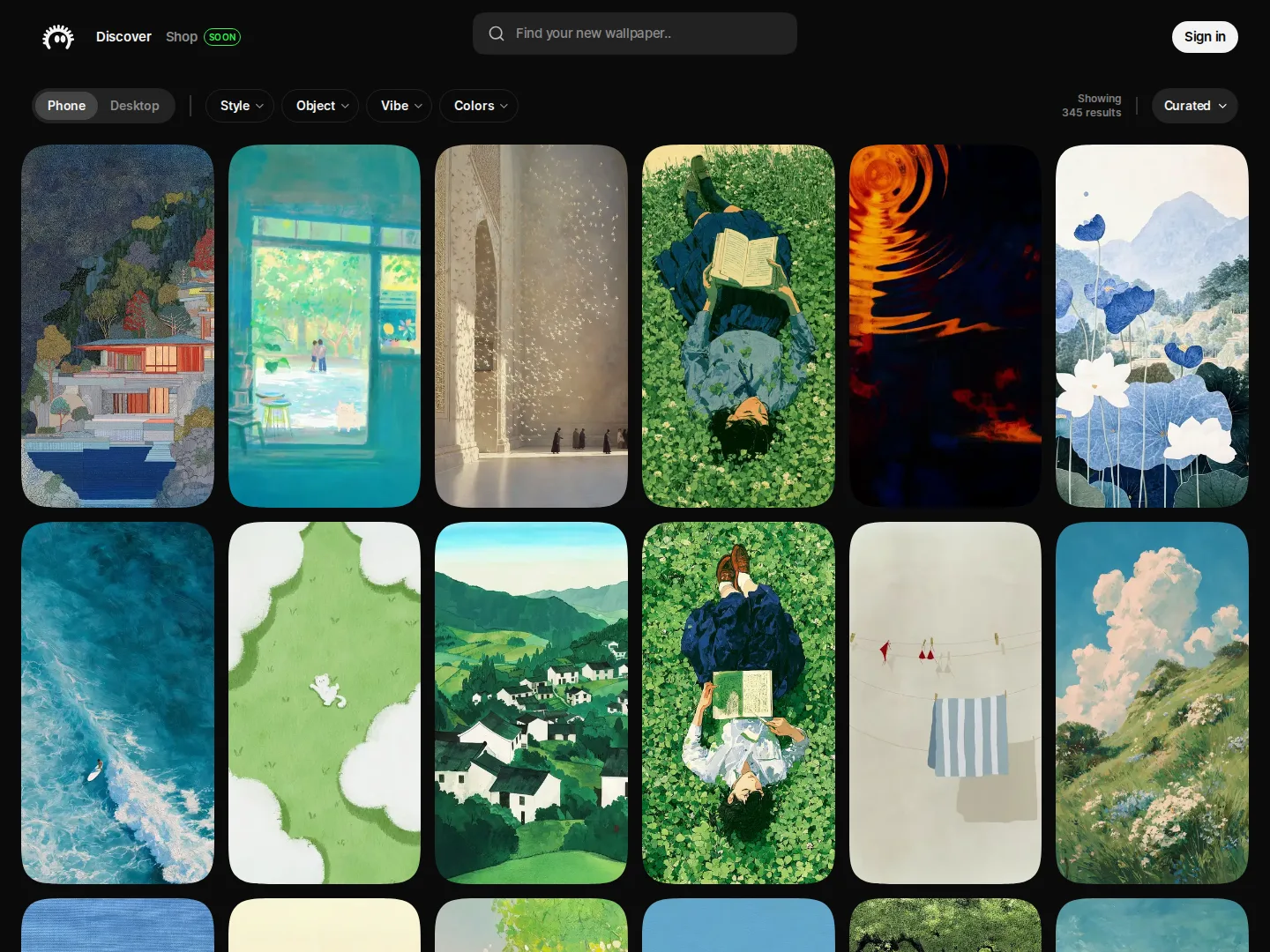Open the white cat on grass wallpaper
This screenshot has height=952, width=1270.
point(325,703)
